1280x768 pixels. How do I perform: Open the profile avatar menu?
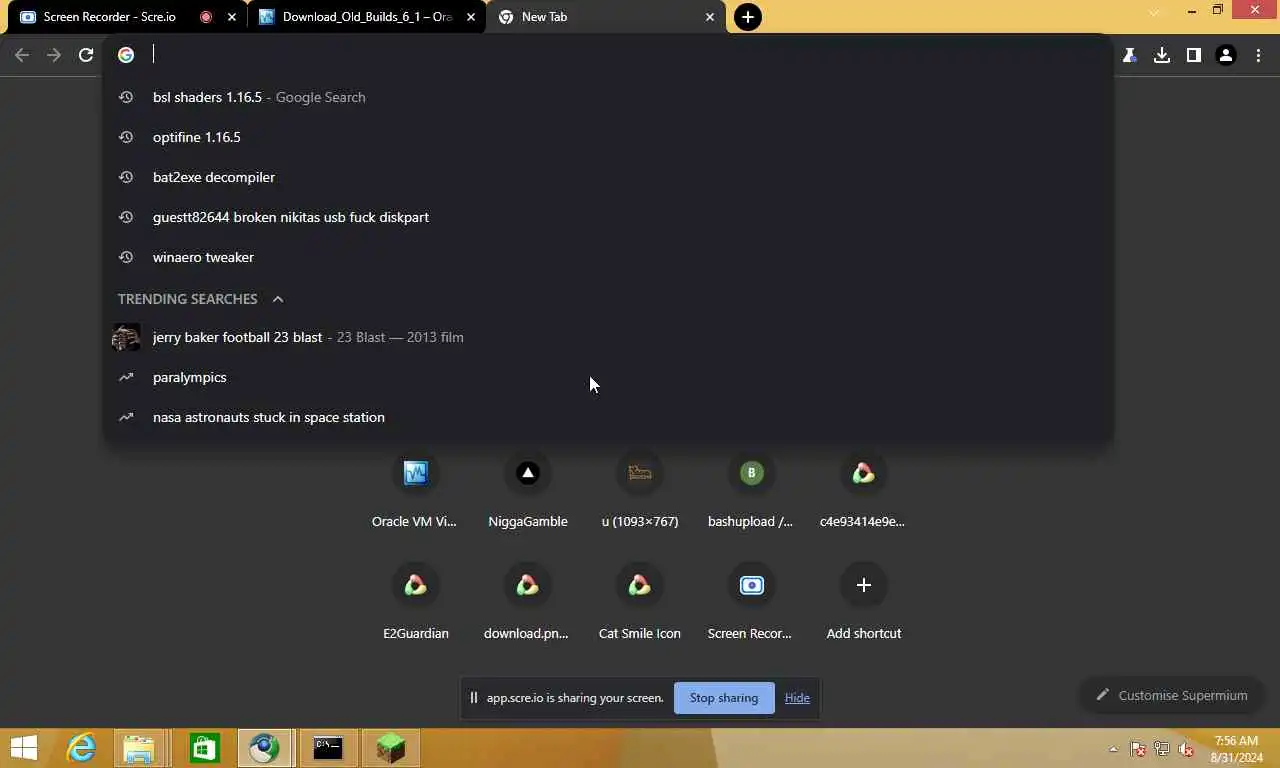coord(1225,56)
